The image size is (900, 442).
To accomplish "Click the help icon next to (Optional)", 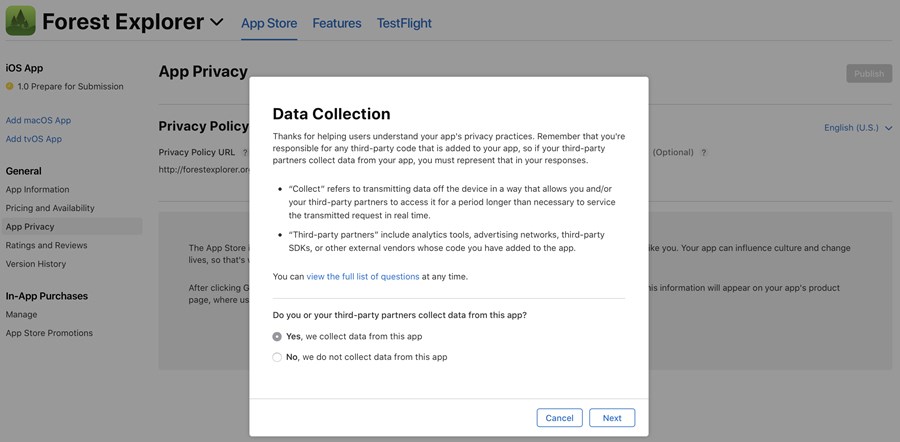I will tap(704, 152).
